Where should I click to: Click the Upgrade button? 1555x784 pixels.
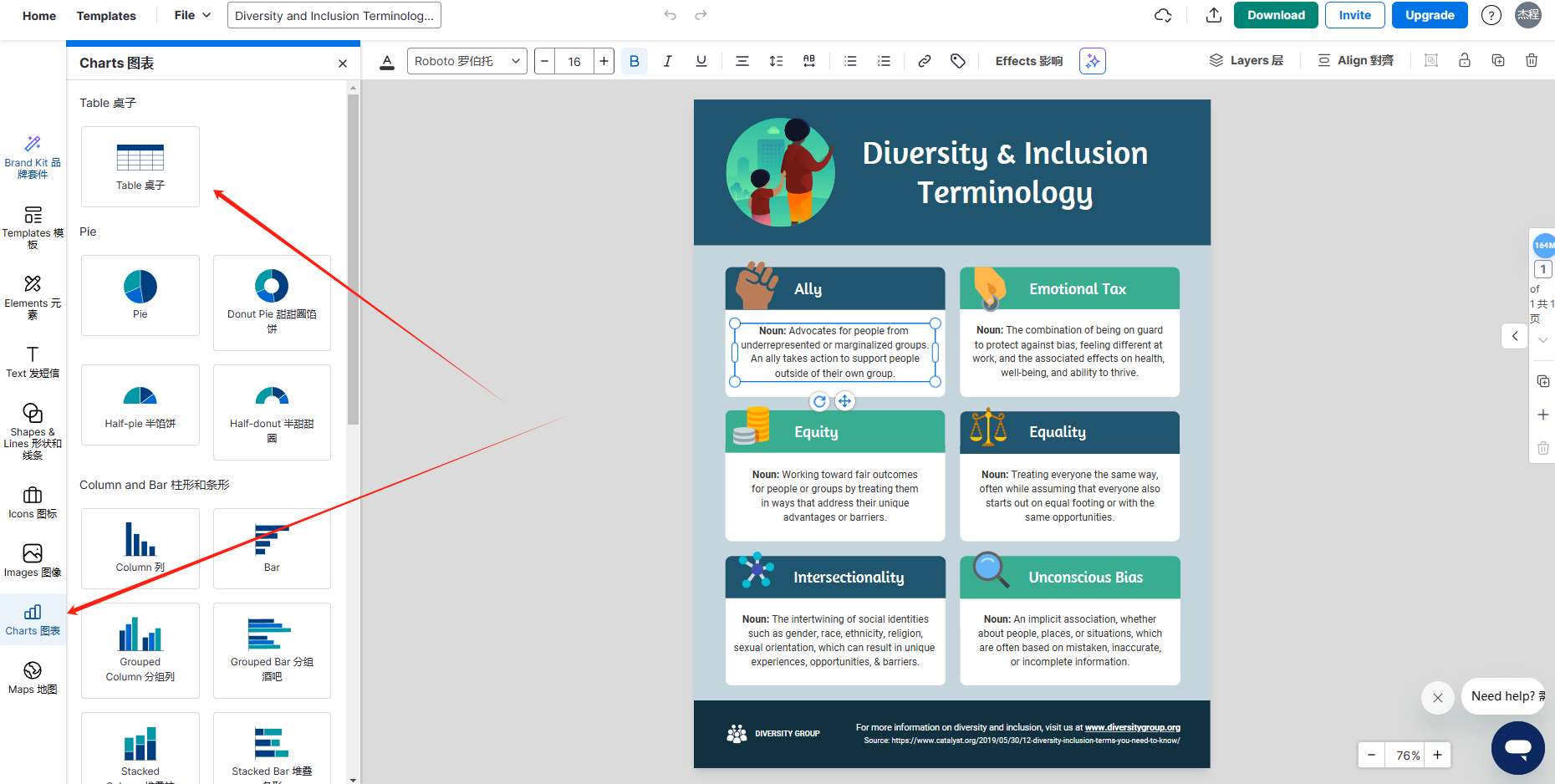click(1430, 15)
